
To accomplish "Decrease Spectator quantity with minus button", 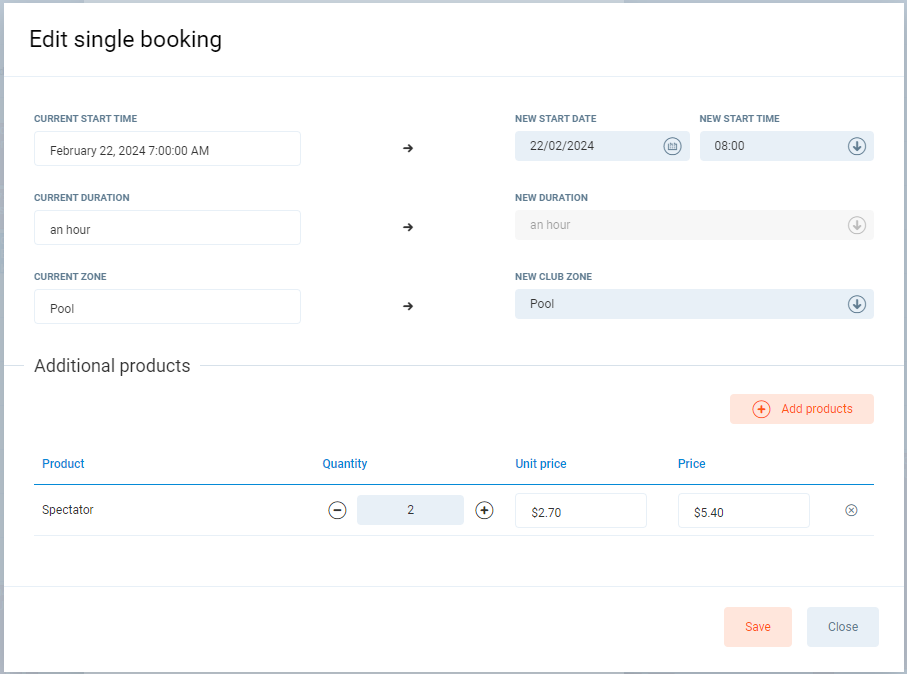I will 338,510.
